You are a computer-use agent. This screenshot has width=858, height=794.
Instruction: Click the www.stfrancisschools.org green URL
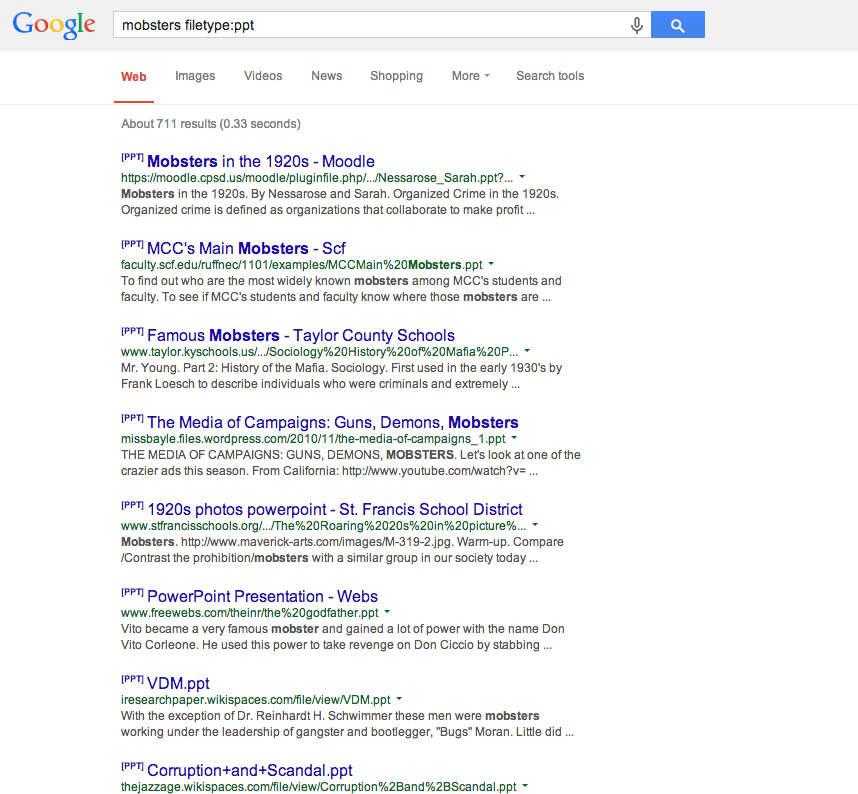point(323,526)
